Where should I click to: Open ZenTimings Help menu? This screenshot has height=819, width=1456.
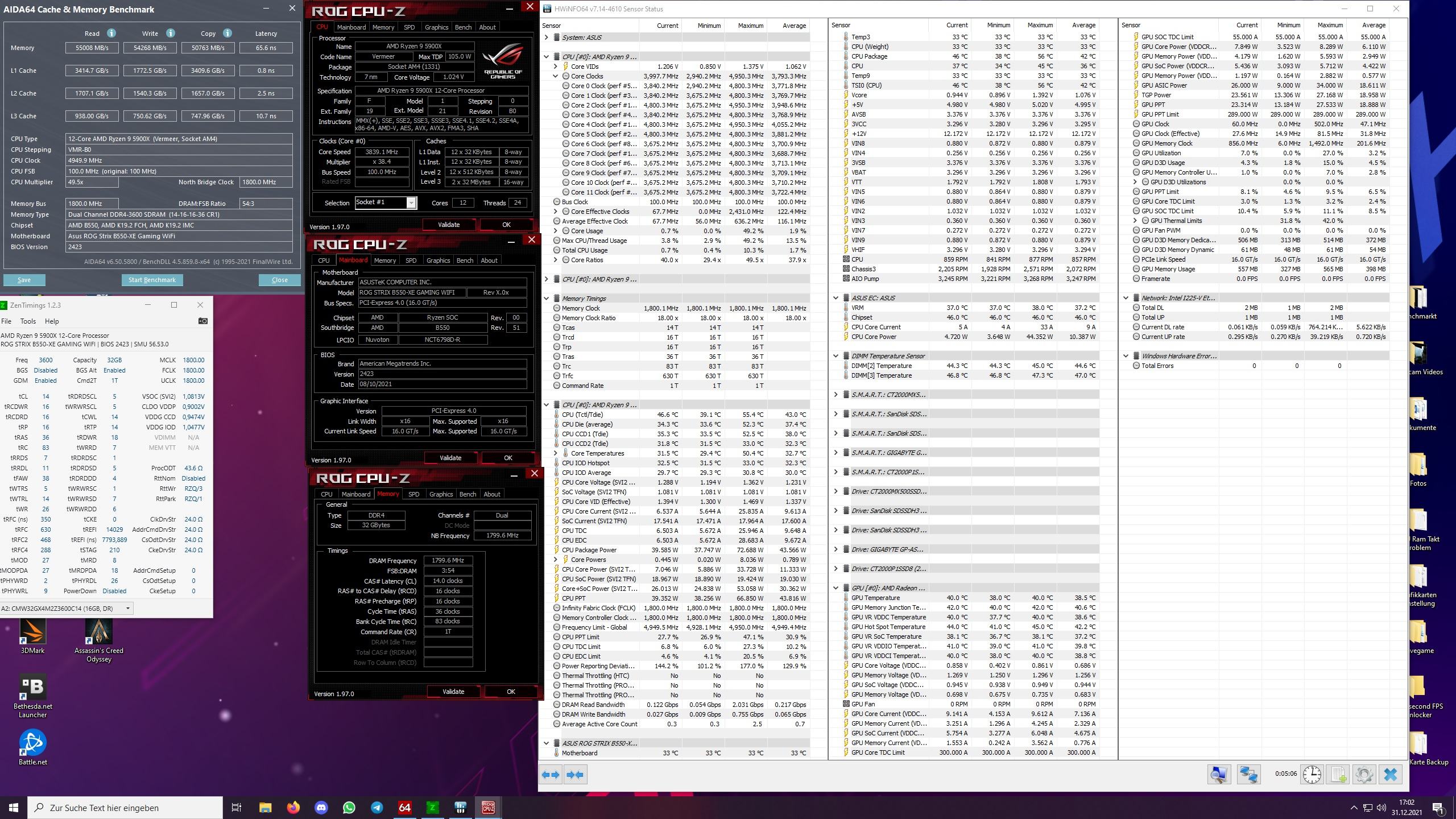click(52, 321)
